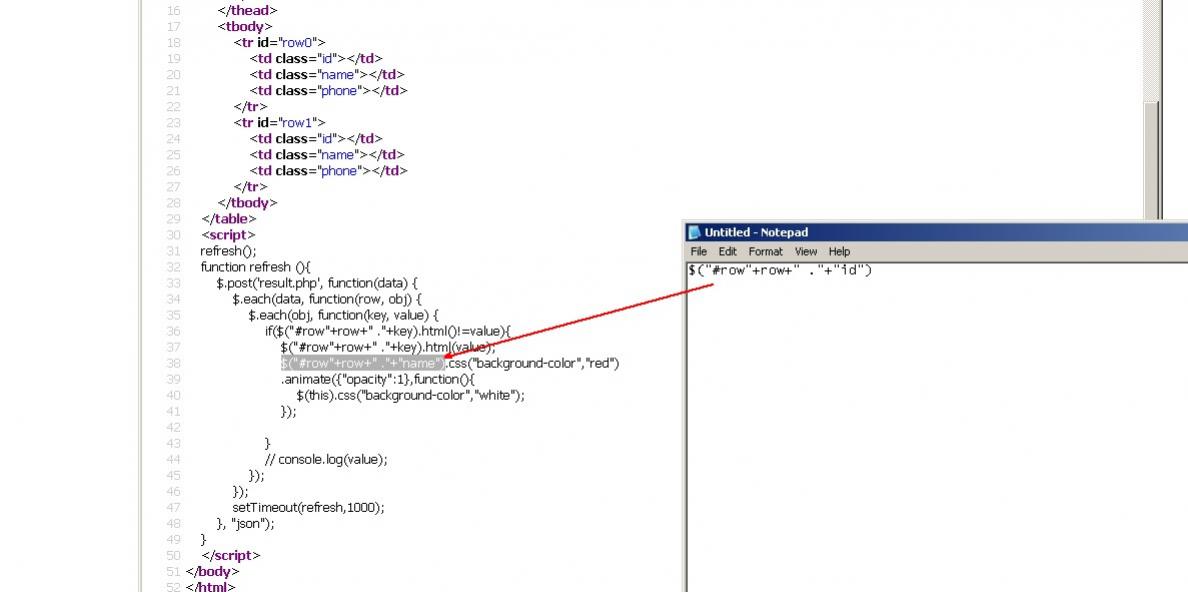Click the </table> closing tag
The width and height of the screenshot is (1188, 592).
click(229, 219)
